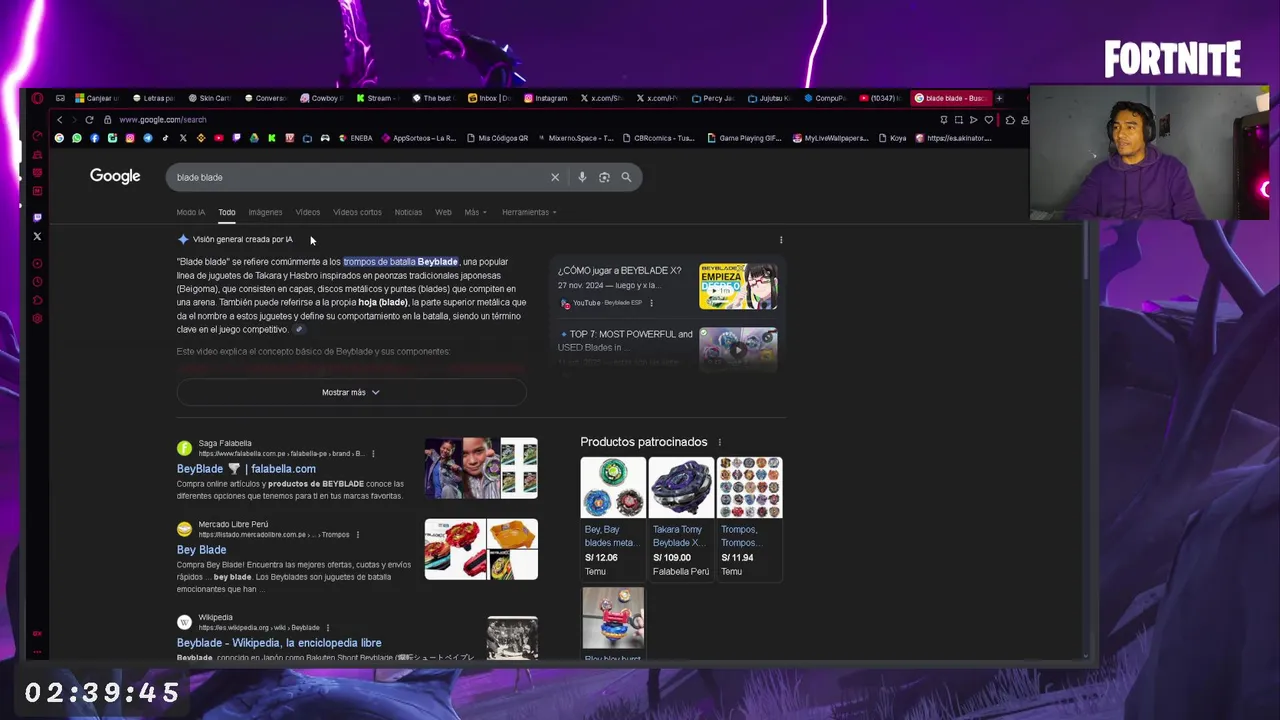Open the GX Control speedometer icon in sidebar
The width and height of the screenshot is (1280, 720).
pos(37,136)
